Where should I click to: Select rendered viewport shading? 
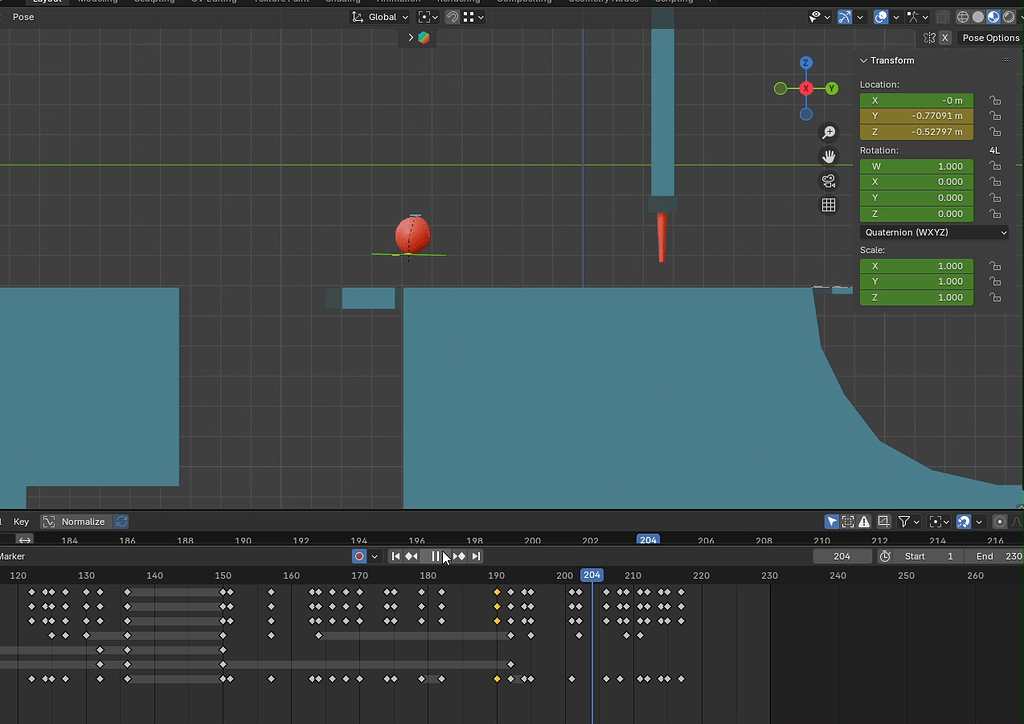click(x=1009, y=17)
